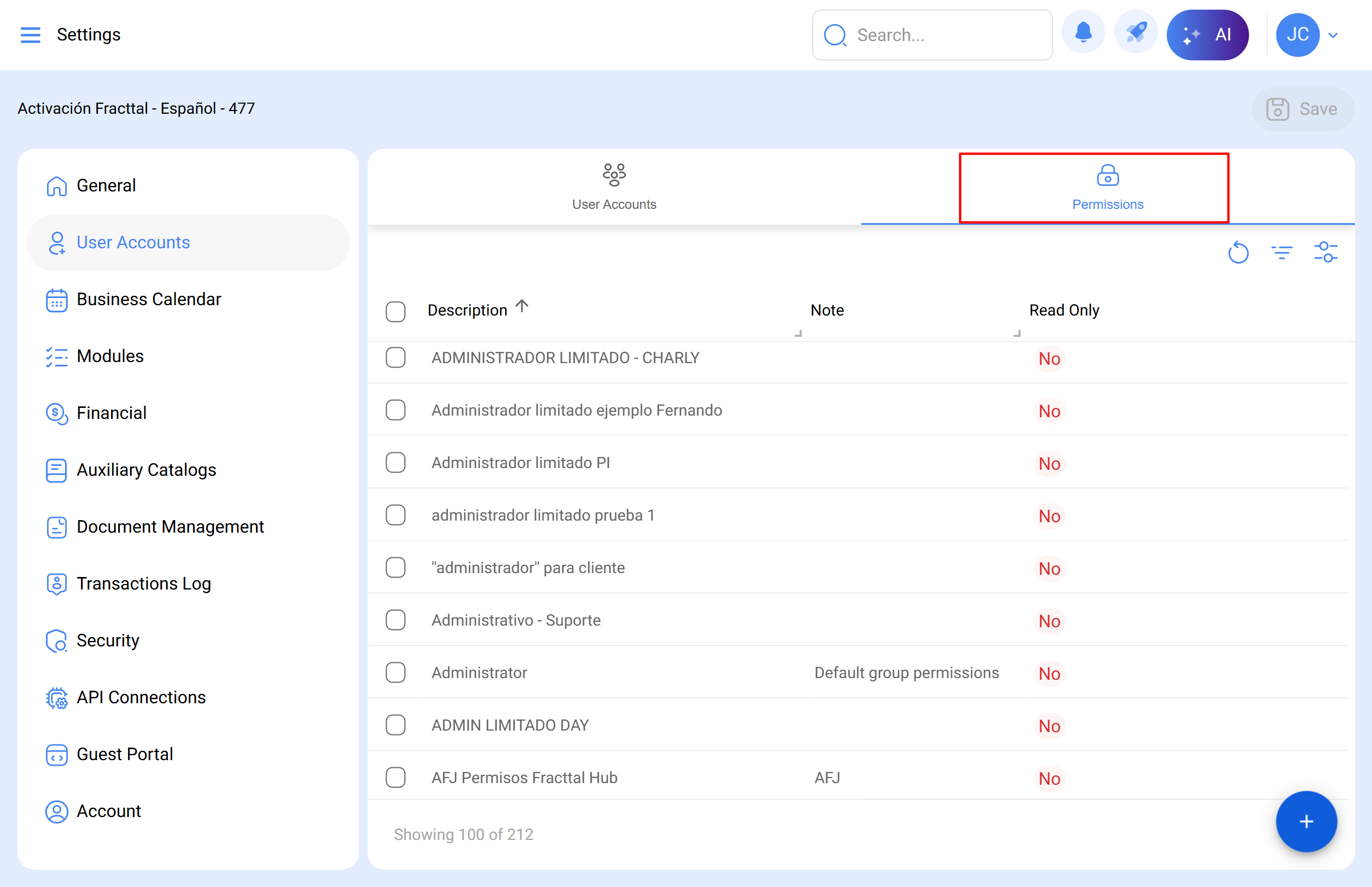The height and width of the screenshot is (887, 1372).
Task: Click the Read Only column header
Action: 1063,310
